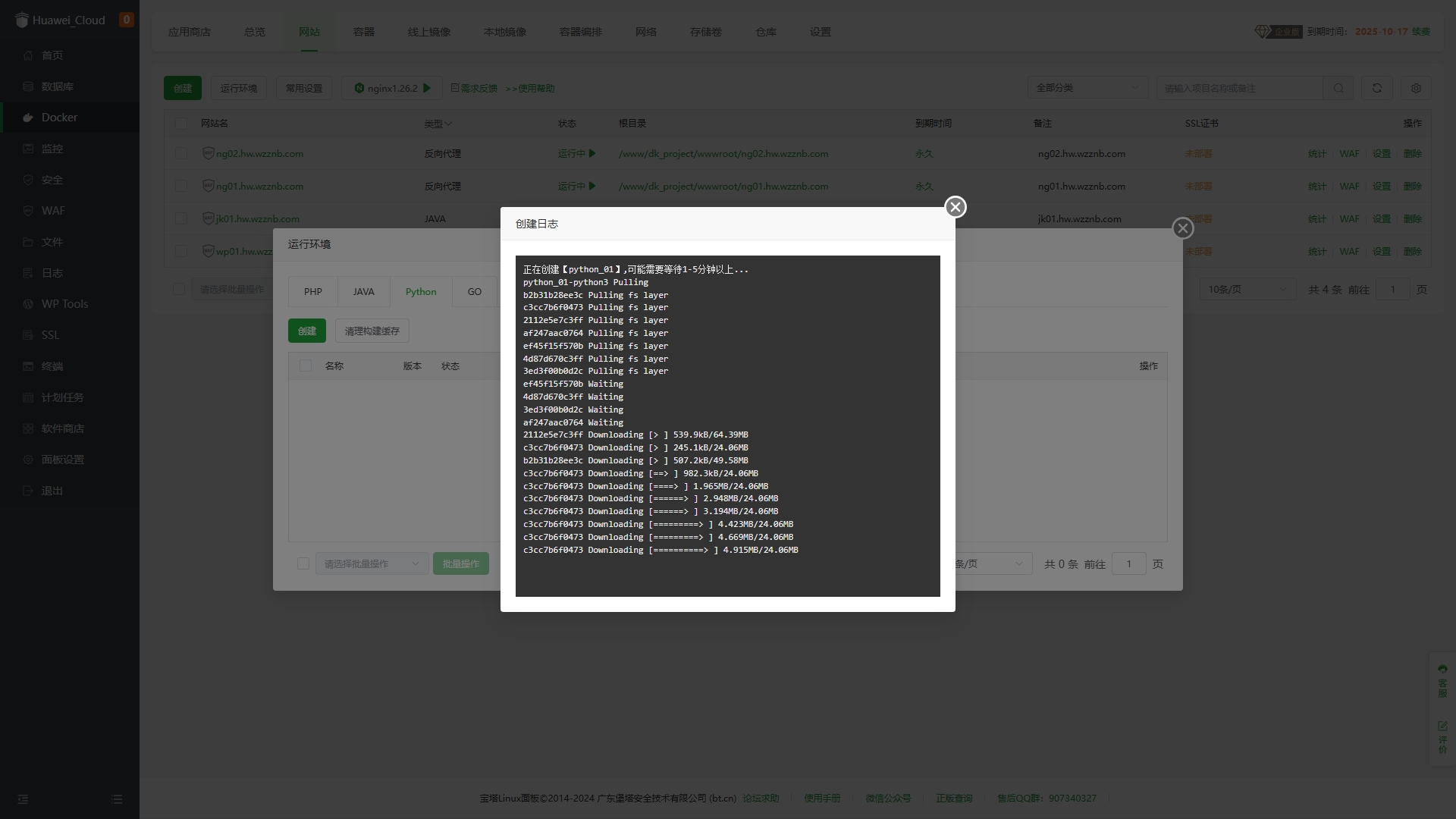Toggle the 运行中 status of ng02.hw.wzznb.com

coord(576,153)
